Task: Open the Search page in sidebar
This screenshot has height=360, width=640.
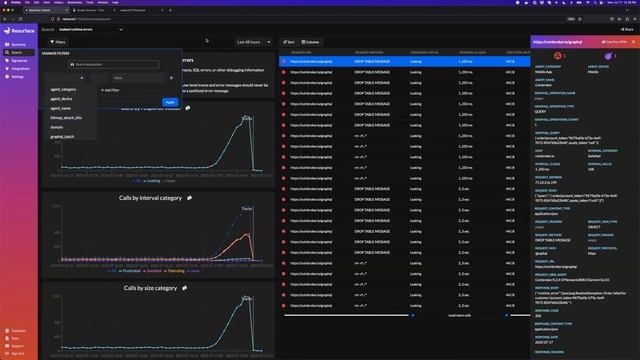Action: pyautogui.click(x=19, y=53)
